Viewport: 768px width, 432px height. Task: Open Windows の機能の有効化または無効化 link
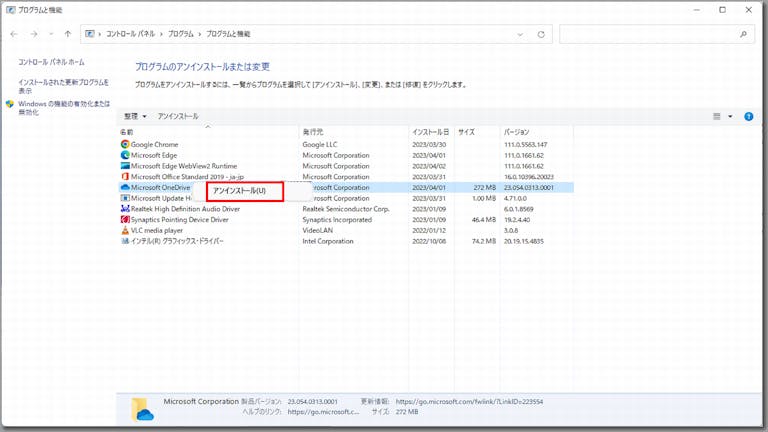64,108
